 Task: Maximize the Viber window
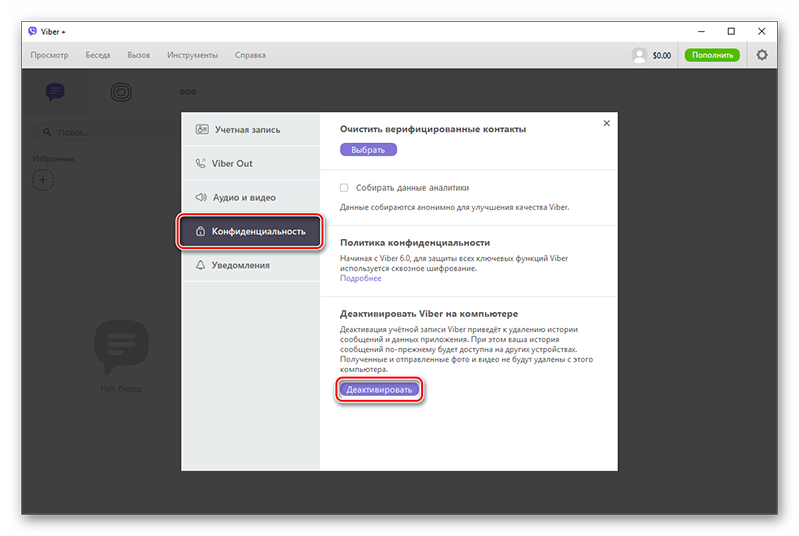click(731, 32)
